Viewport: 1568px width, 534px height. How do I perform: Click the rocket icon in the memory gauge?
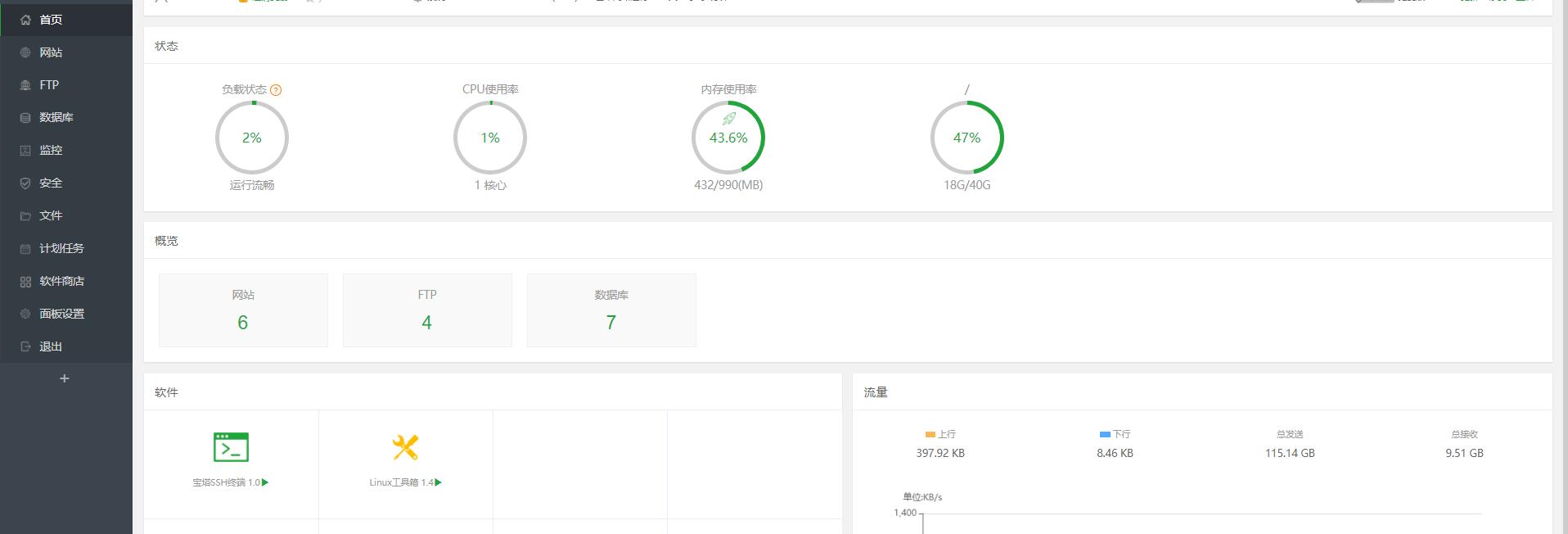coord(728,120)
